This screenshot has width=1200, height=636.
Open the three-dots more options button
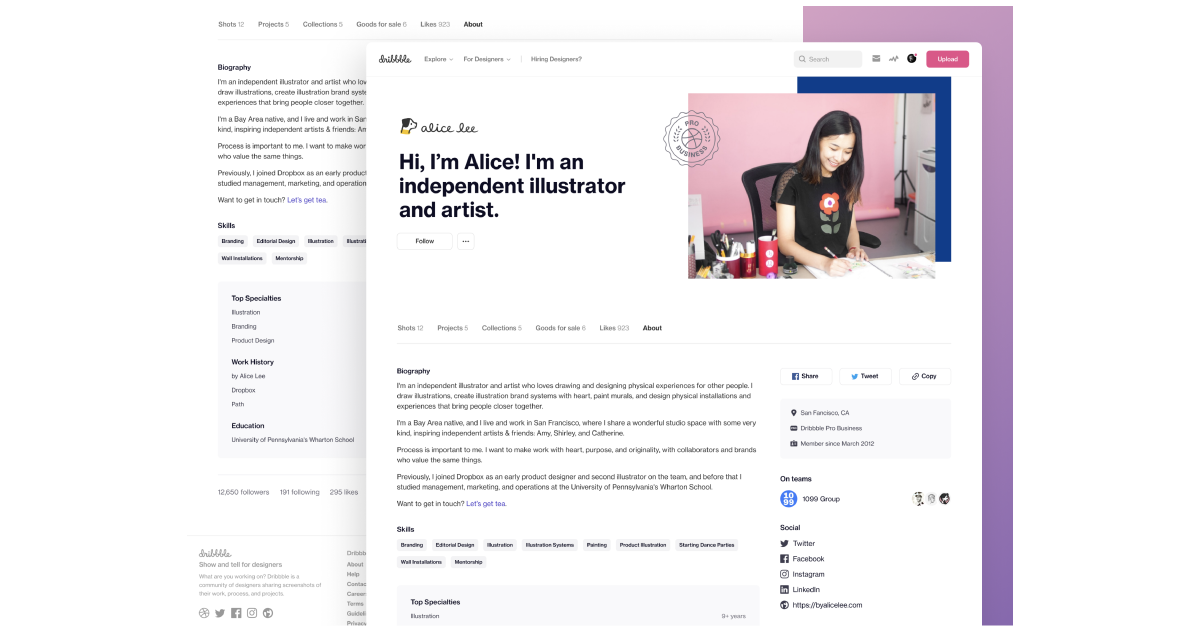pyautogui.click(x=465, y=241)
